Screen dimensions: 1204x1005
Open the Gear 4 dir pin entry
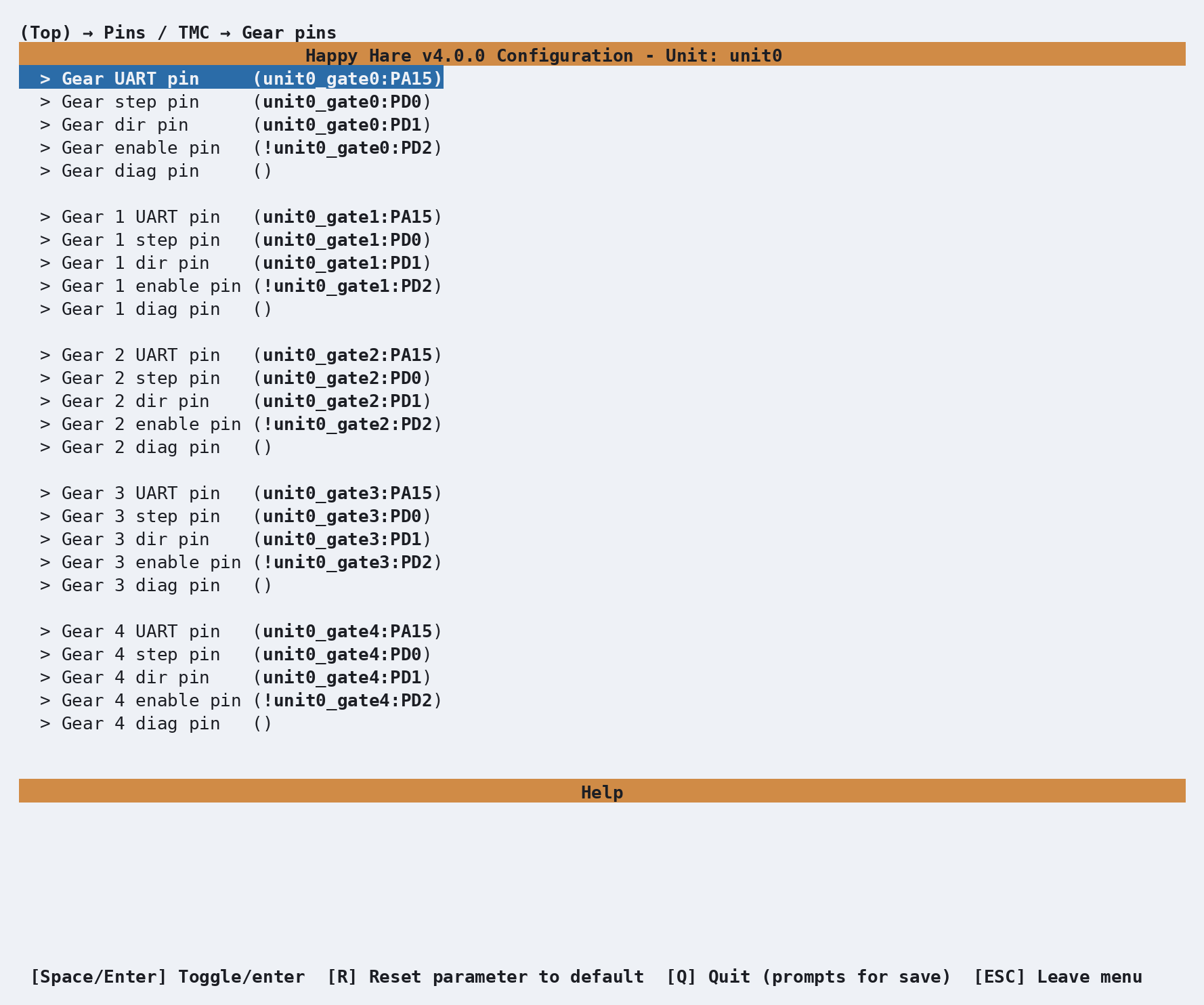(x=235, y=677)
